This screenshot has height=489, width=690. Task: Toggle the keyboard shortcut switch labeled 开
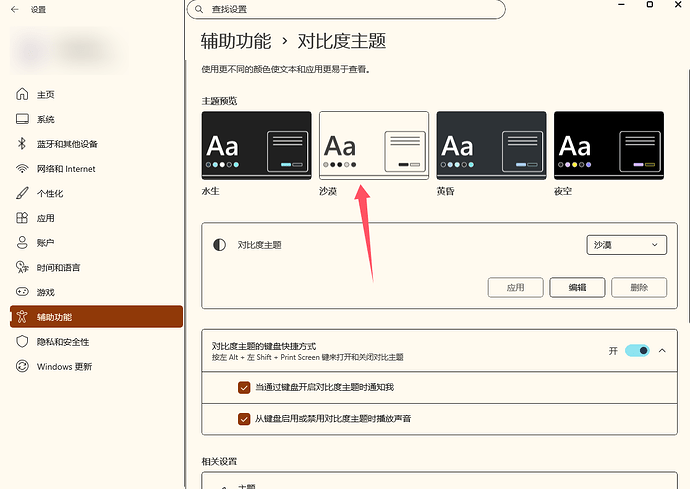[x=637, y=351]
